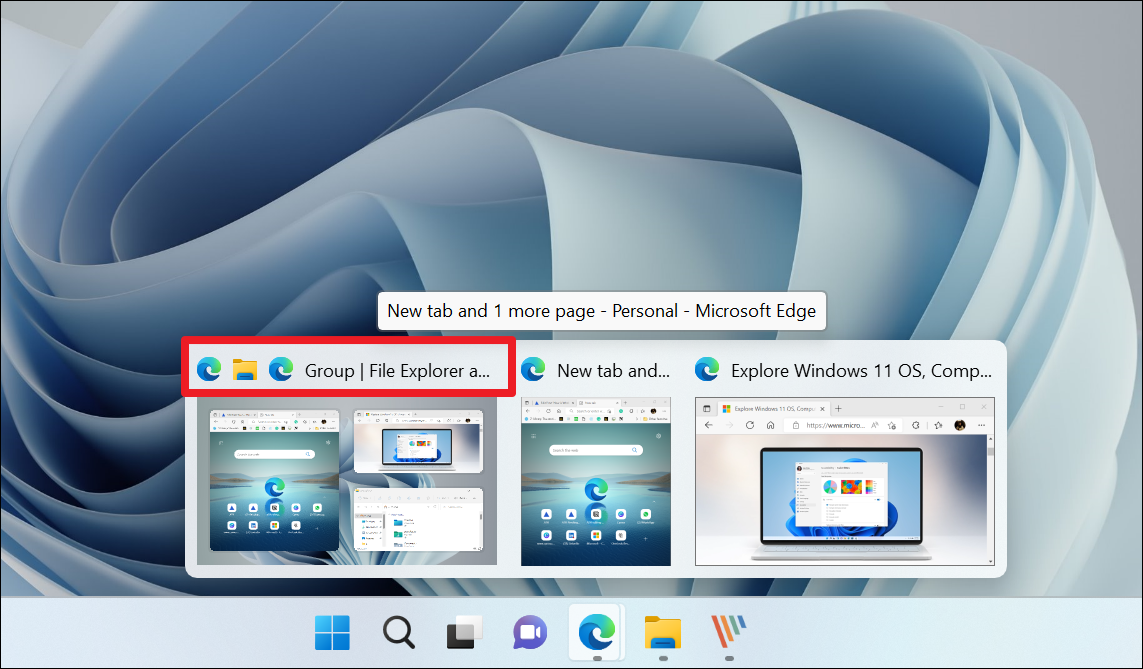1143x669 pixels.
Task: Click the folder icon in the Group preview header
Action: (245, 370)
